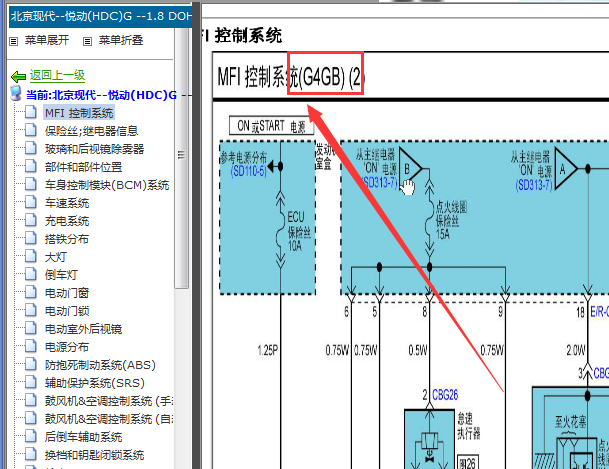
Task: Open the 车速系统 entry
Action: click(67, 203)
